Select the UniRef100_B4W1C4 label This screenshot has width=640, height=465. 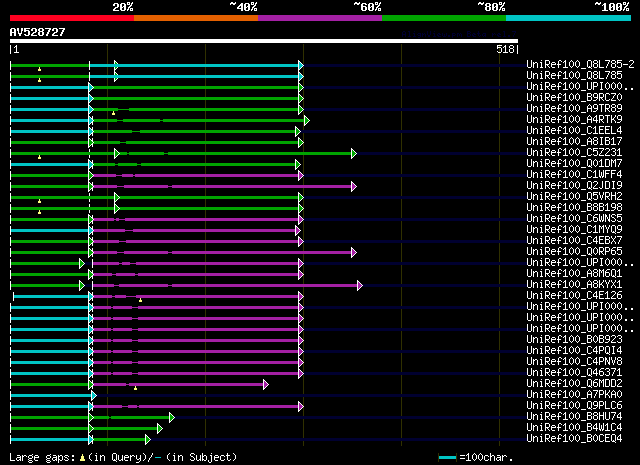[574, 428]
